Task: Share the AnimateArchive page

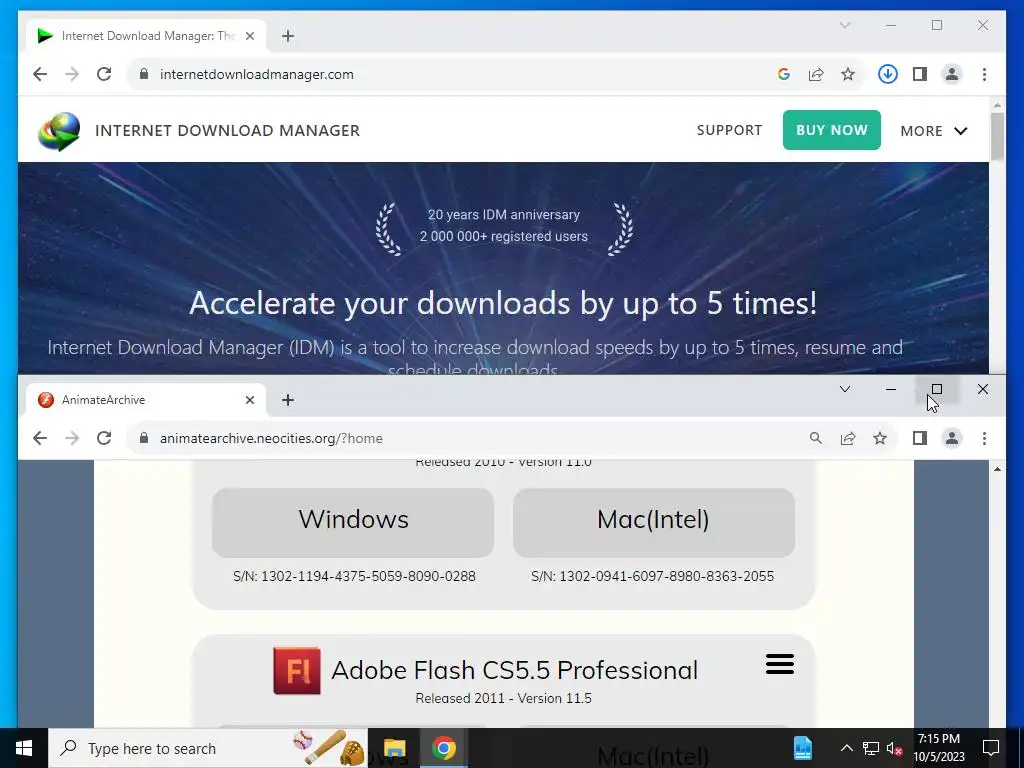Action: coord(848,438)
